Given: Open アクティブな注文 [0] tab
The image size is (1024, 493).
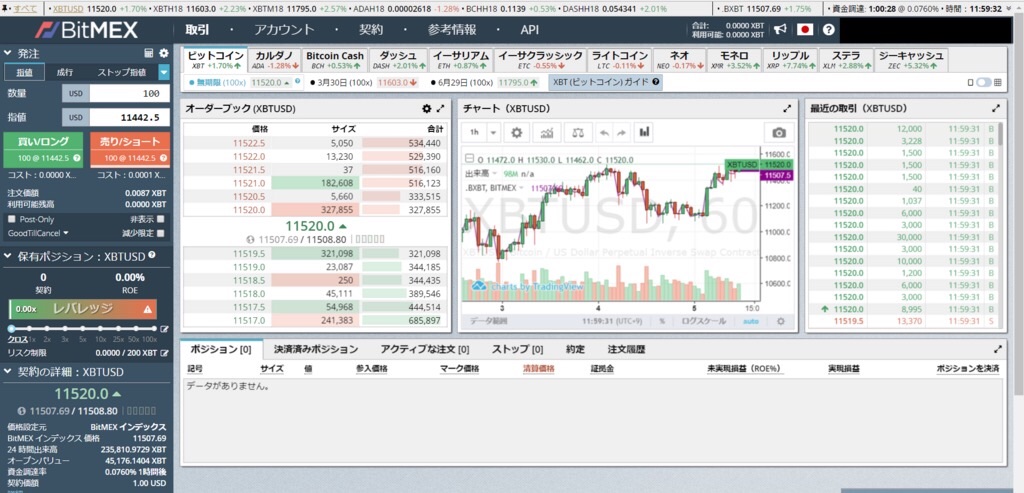Looking at the screenshot, I should click(424, 349).
